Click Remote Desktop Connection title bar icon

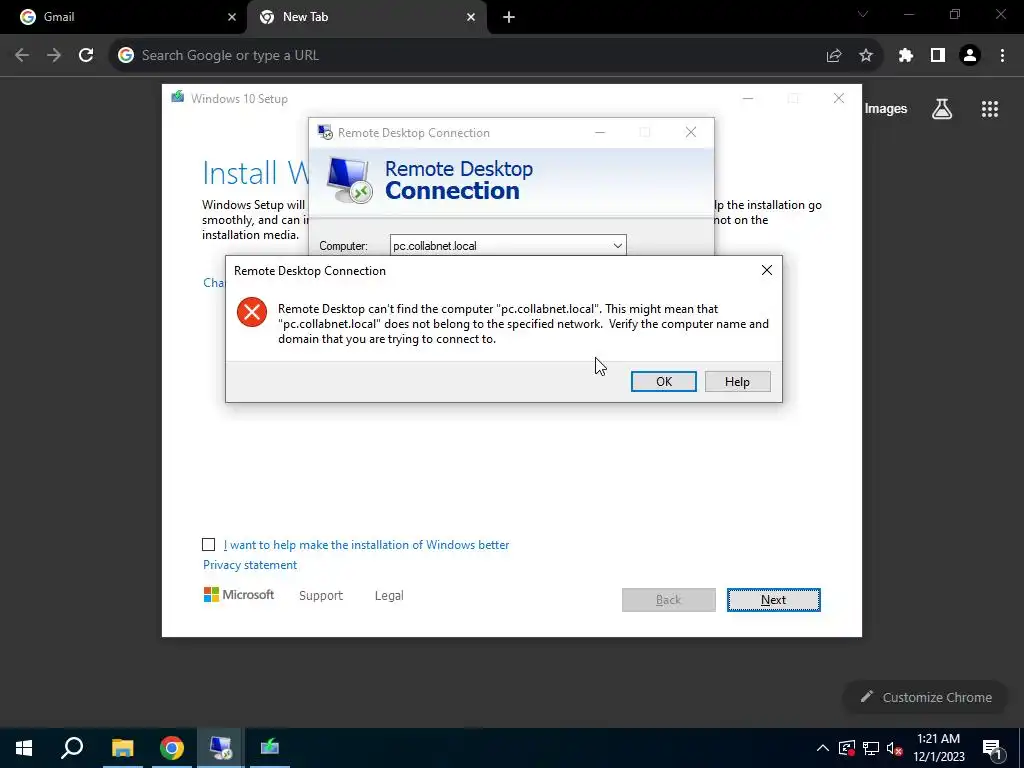pos(325,133)
